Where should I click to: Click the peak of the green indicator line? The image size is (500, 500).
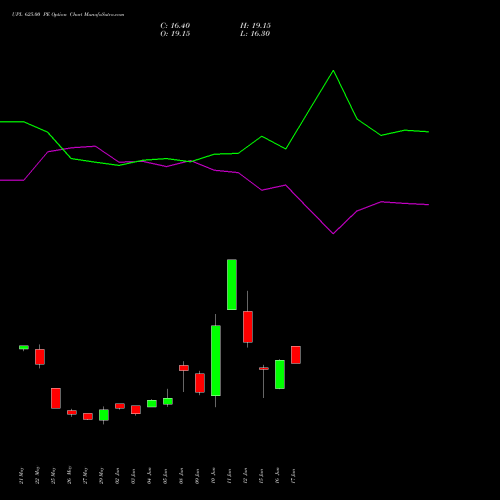click(x=333, y=71)
